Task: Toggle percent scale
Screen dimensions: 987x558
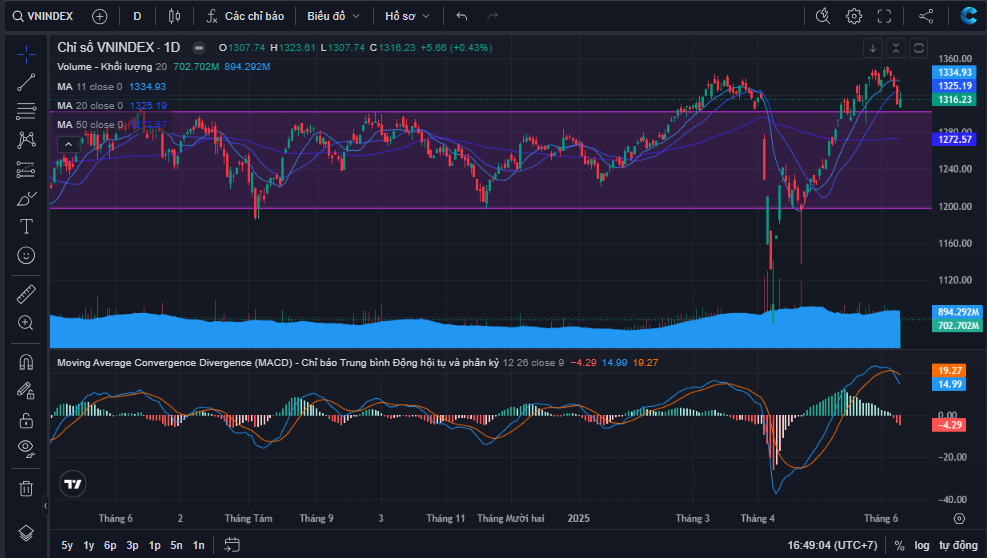Action: (900, 545)
